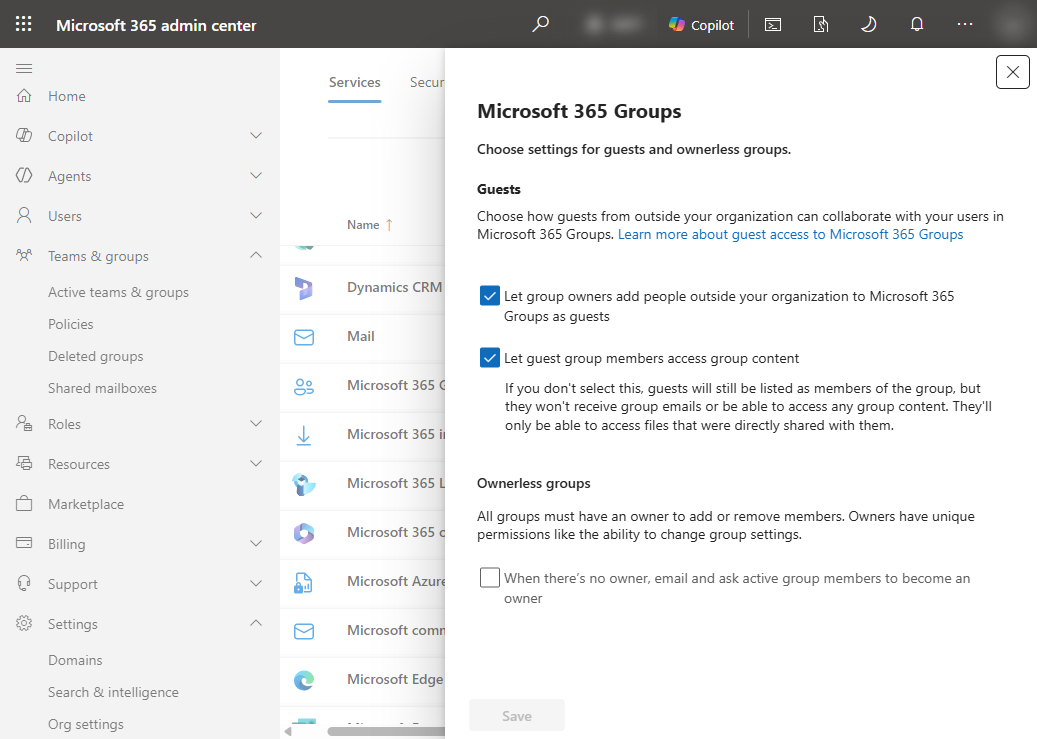Open the app launcher waffle icon

(24, 24)
